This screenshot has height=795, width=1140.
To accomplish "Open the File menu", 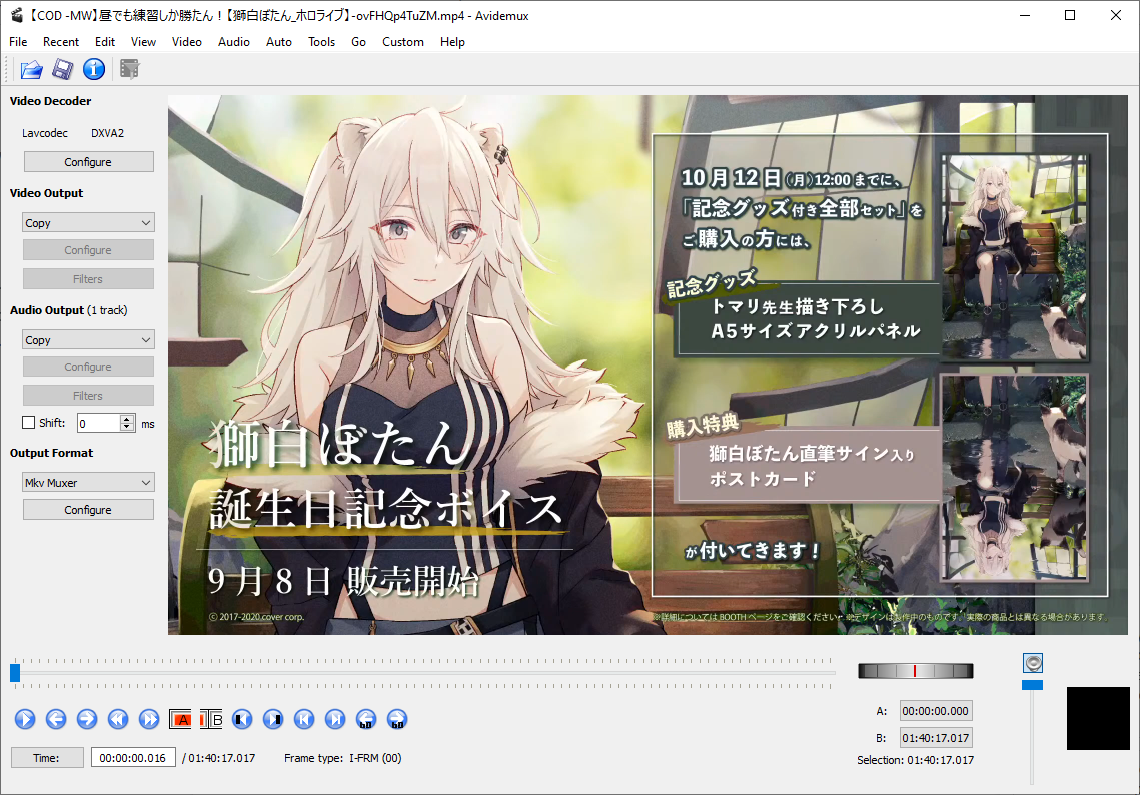I will click(x=18, y=41).
